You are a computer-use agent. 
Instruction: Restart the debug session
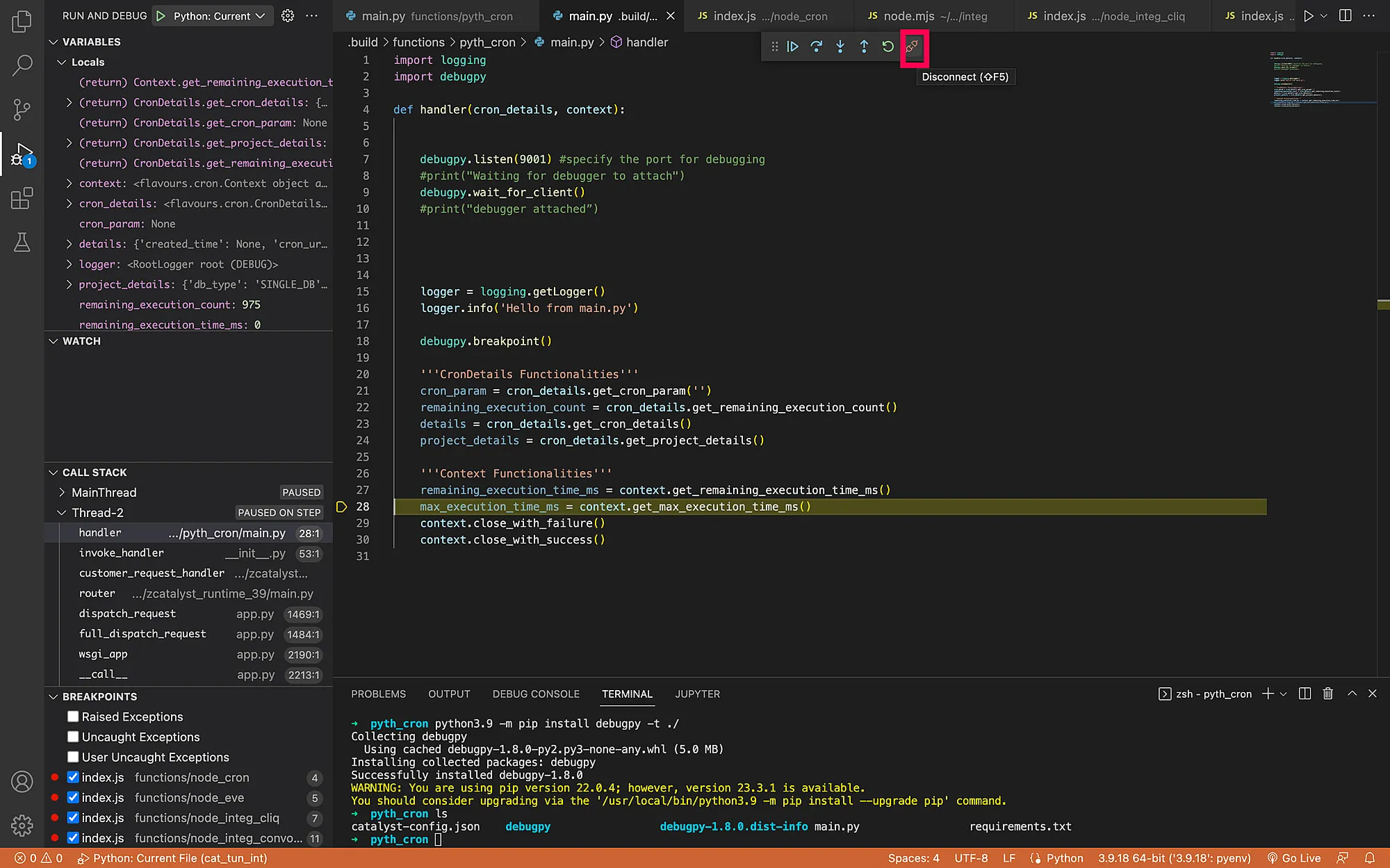[x=888, y=47]
